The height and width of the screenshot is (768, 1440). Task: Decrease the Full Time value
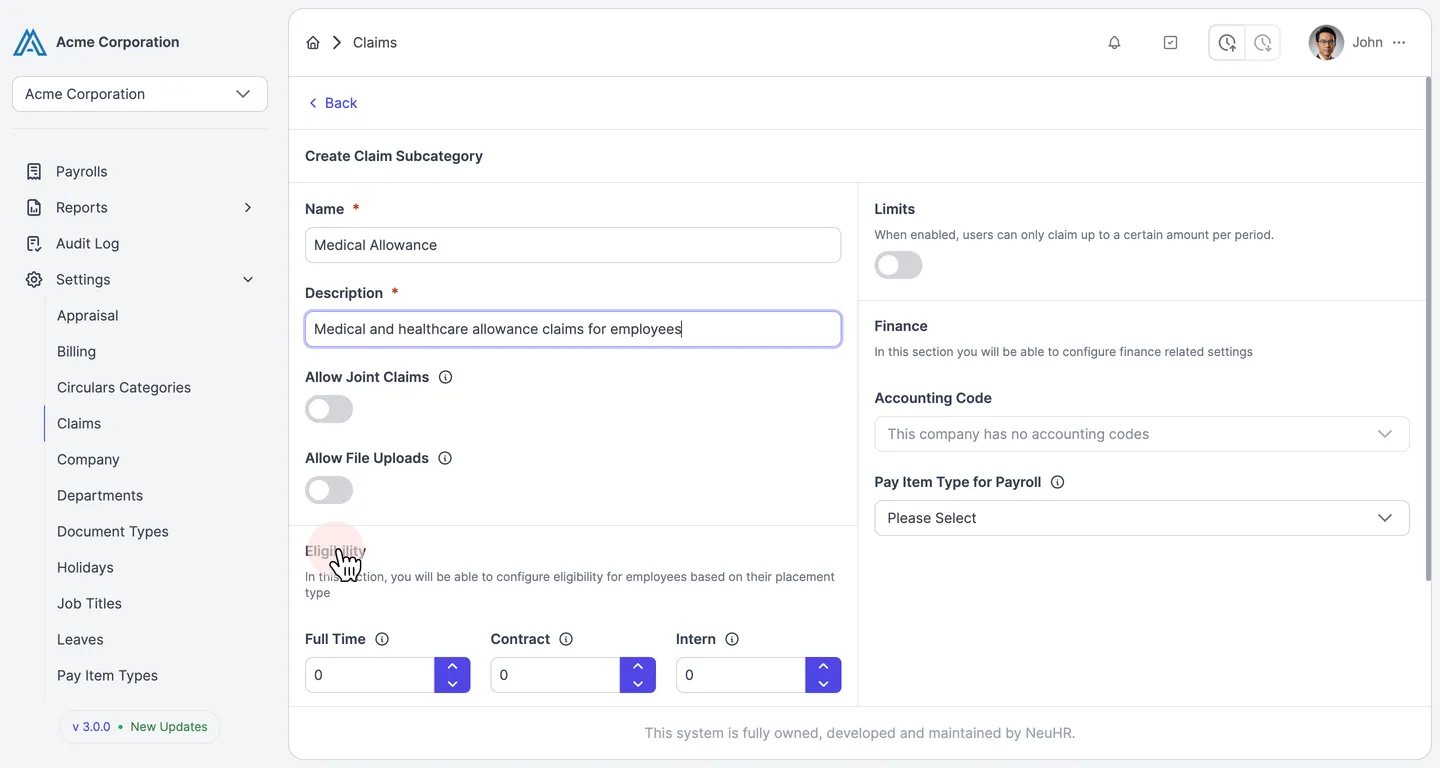pos(452,684)
